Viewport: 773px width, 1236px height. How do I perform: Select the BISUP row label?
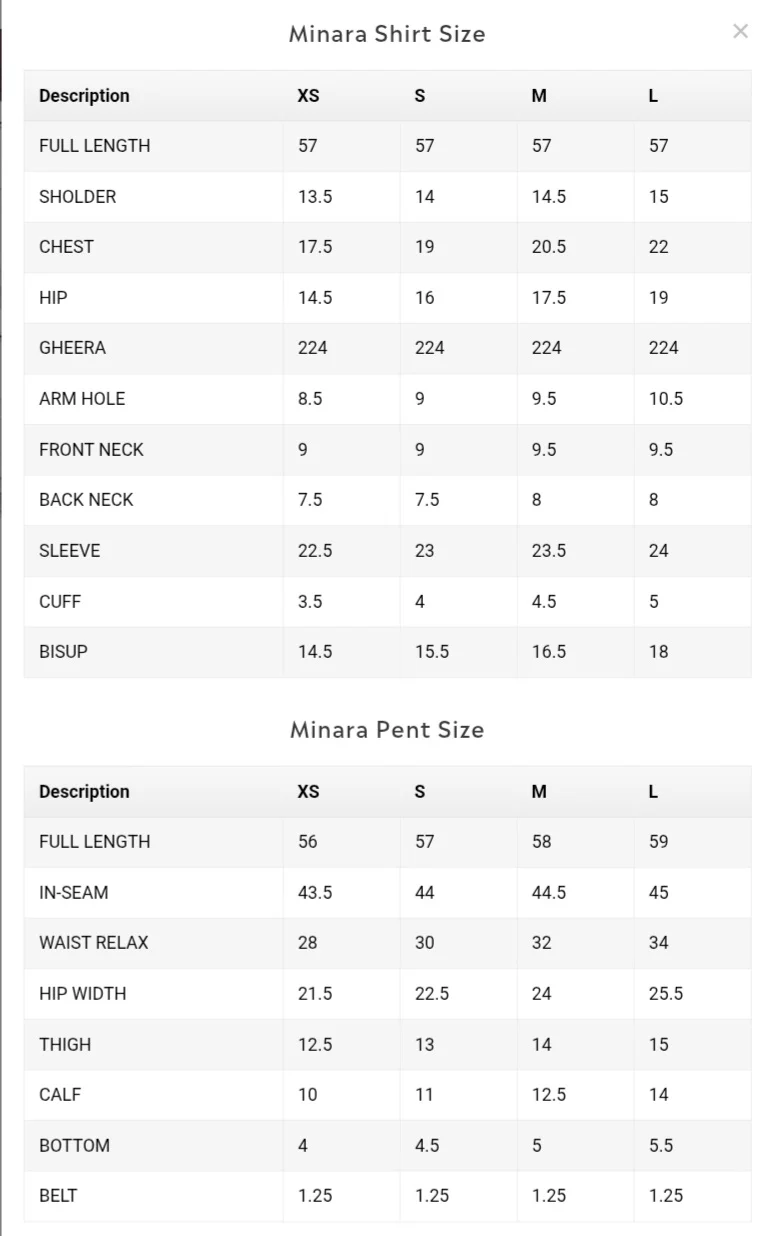63,652
